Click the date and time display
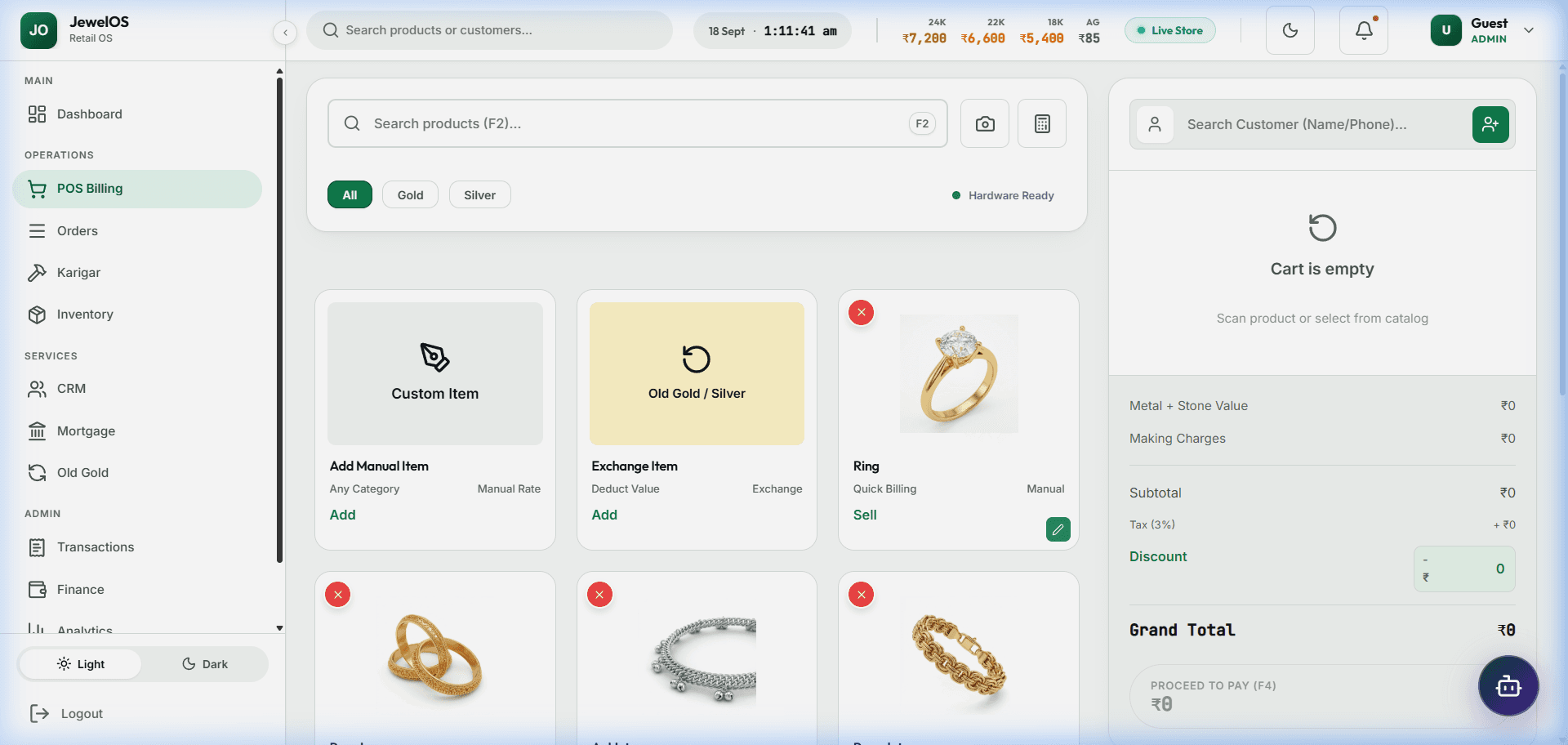The height and width of the screenshot is (745, 1568). (773, 31)
